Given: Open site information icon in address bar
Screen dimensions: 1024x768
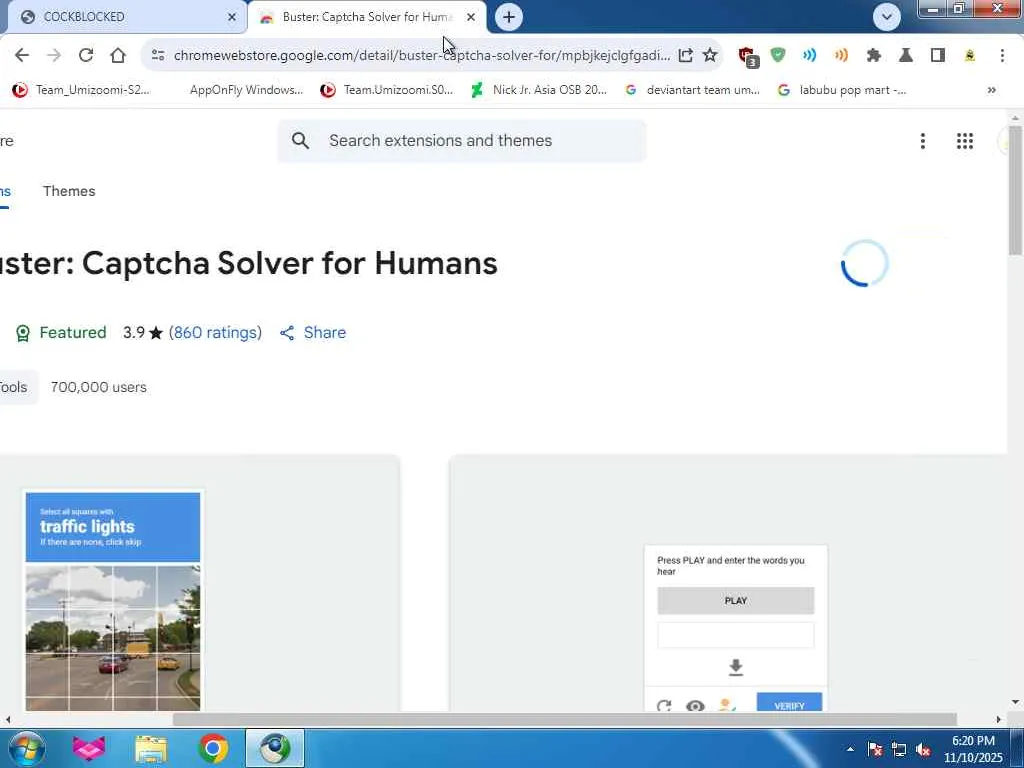Looking at the screenshot, I should point(157,56).
